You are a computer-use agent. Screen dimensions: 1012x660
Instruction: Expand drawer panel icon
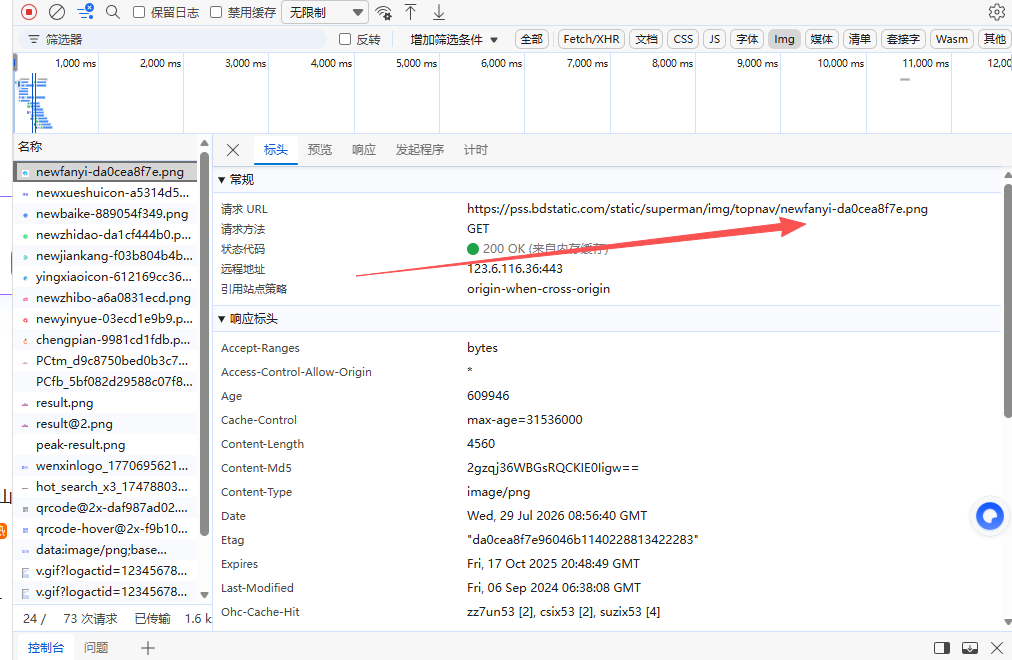pyautogui.click(x=969, y=648)
